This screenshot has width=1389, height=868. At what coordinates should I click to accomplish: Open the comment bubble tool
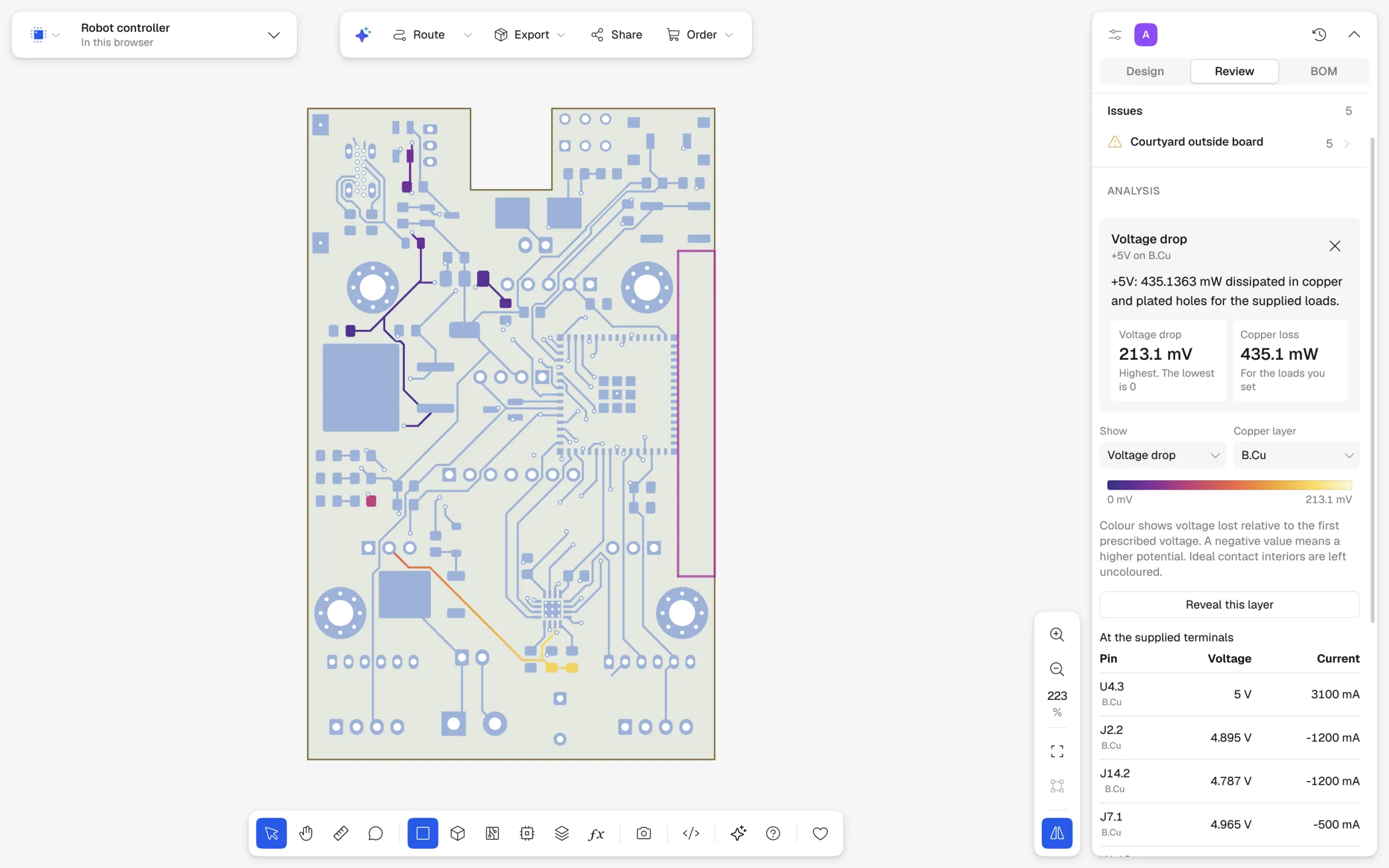pos(375,833)
